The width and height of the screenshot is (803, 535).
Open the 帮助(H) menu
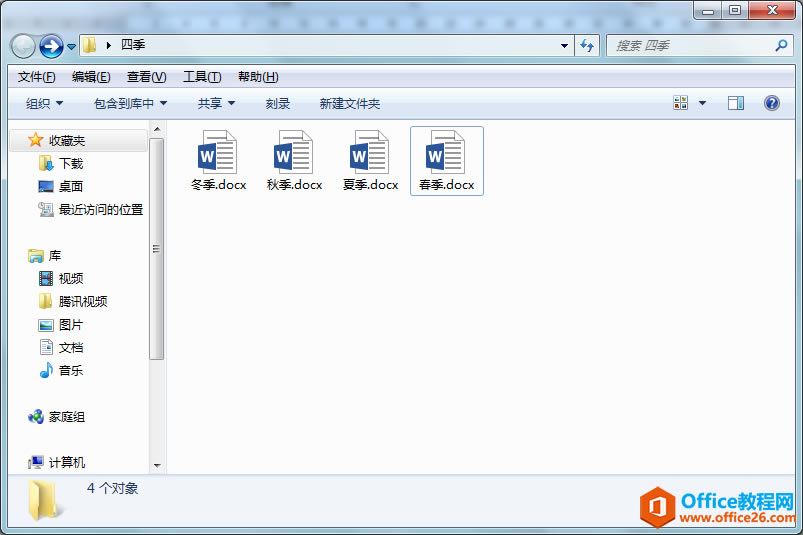click(x=258, y=77)
